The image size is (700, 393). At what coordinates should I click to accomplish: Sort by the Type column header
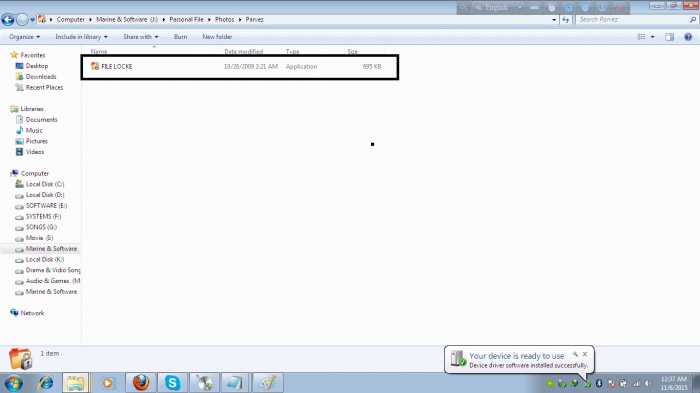click(x=292, y=52)
